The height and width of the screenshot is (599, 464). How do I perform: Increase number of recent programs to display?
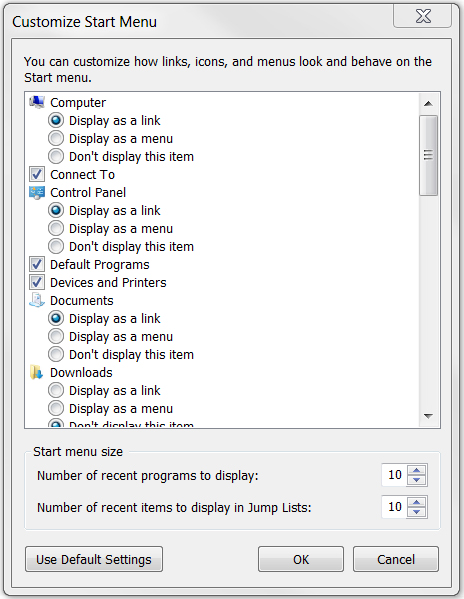click(417, 470)
